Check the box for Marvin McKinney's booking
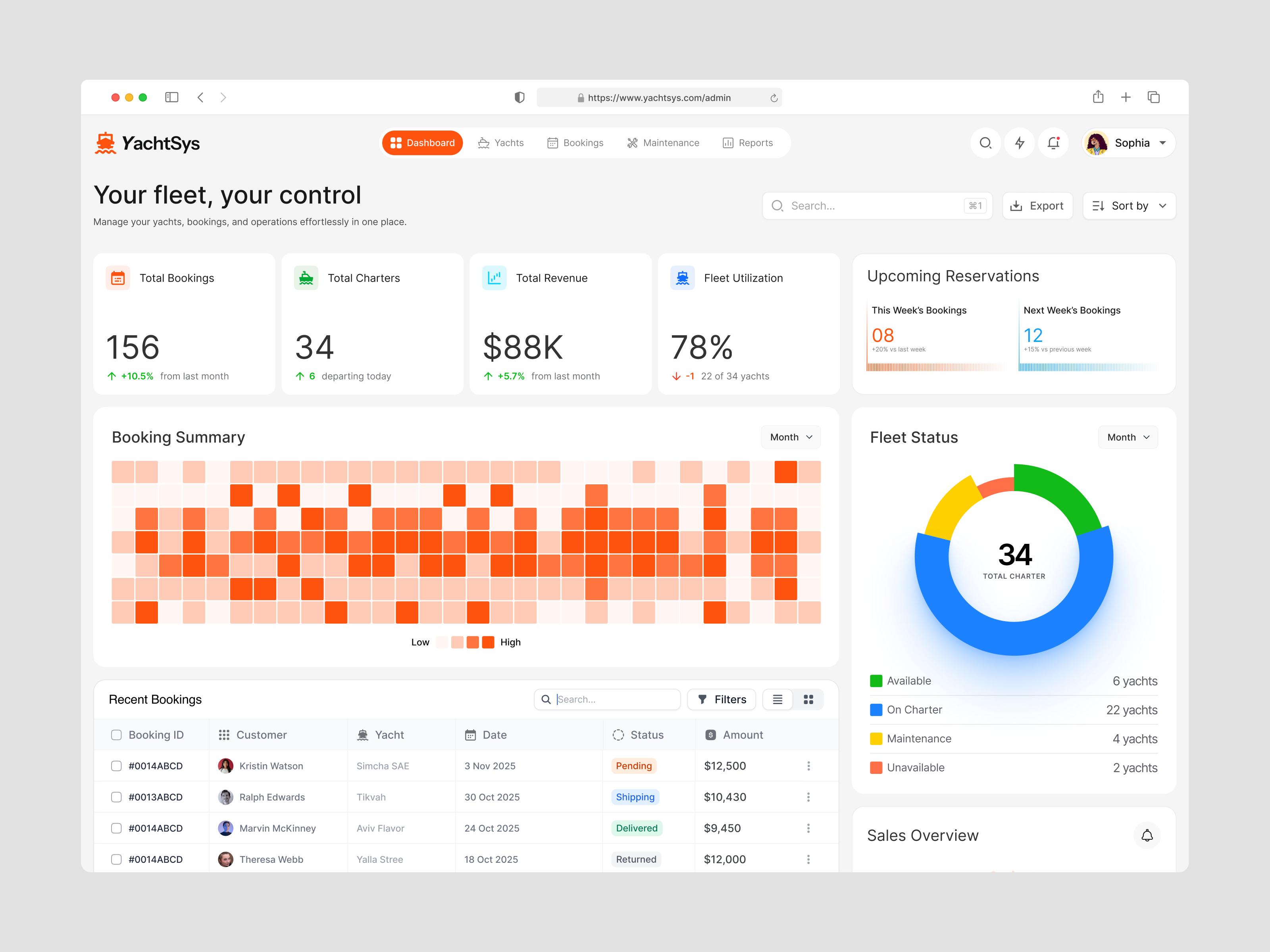1270x952 pixels. point(116,828)
